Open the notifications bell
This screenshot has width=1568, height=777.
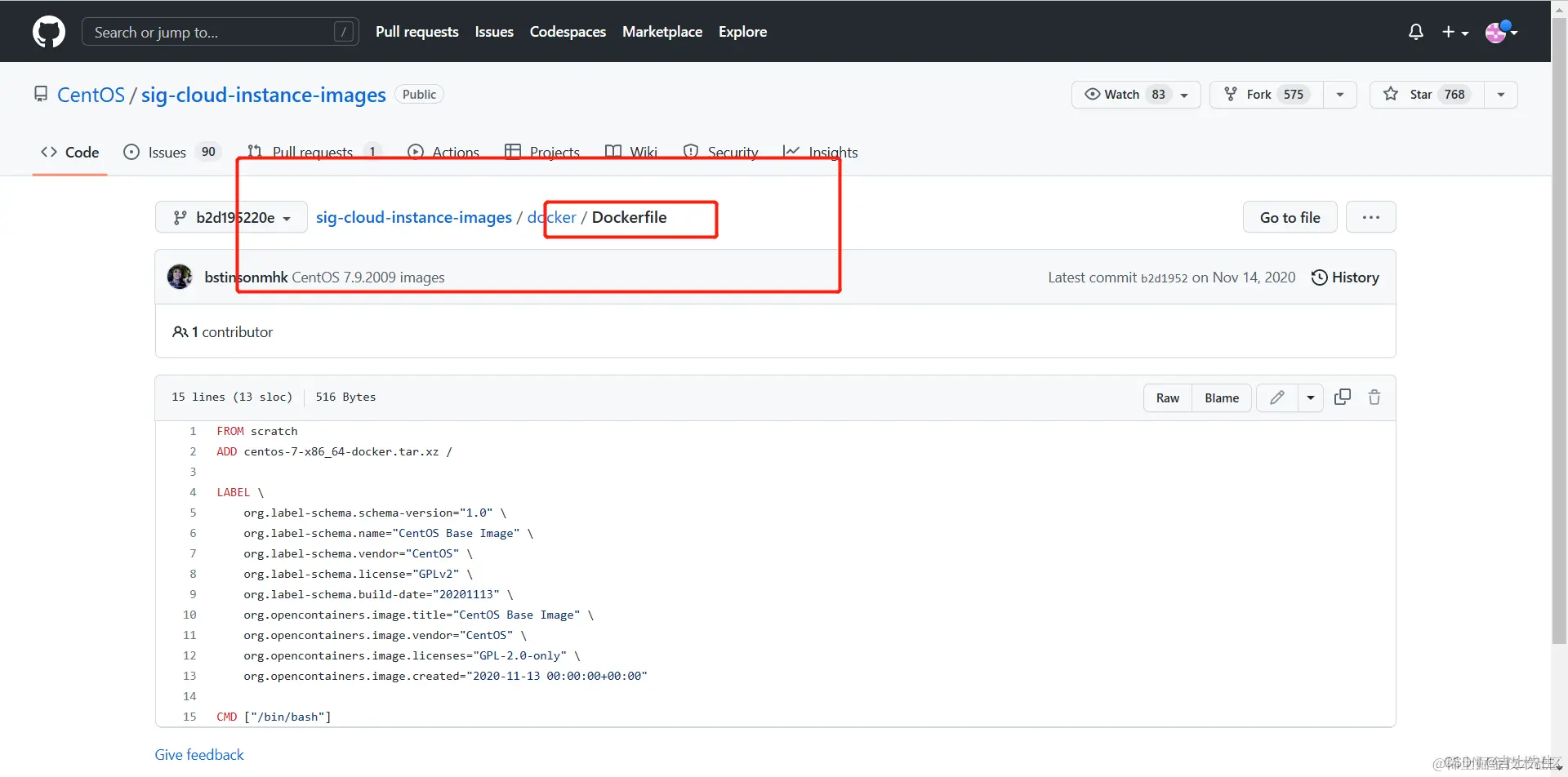(x=1416, y=32)
